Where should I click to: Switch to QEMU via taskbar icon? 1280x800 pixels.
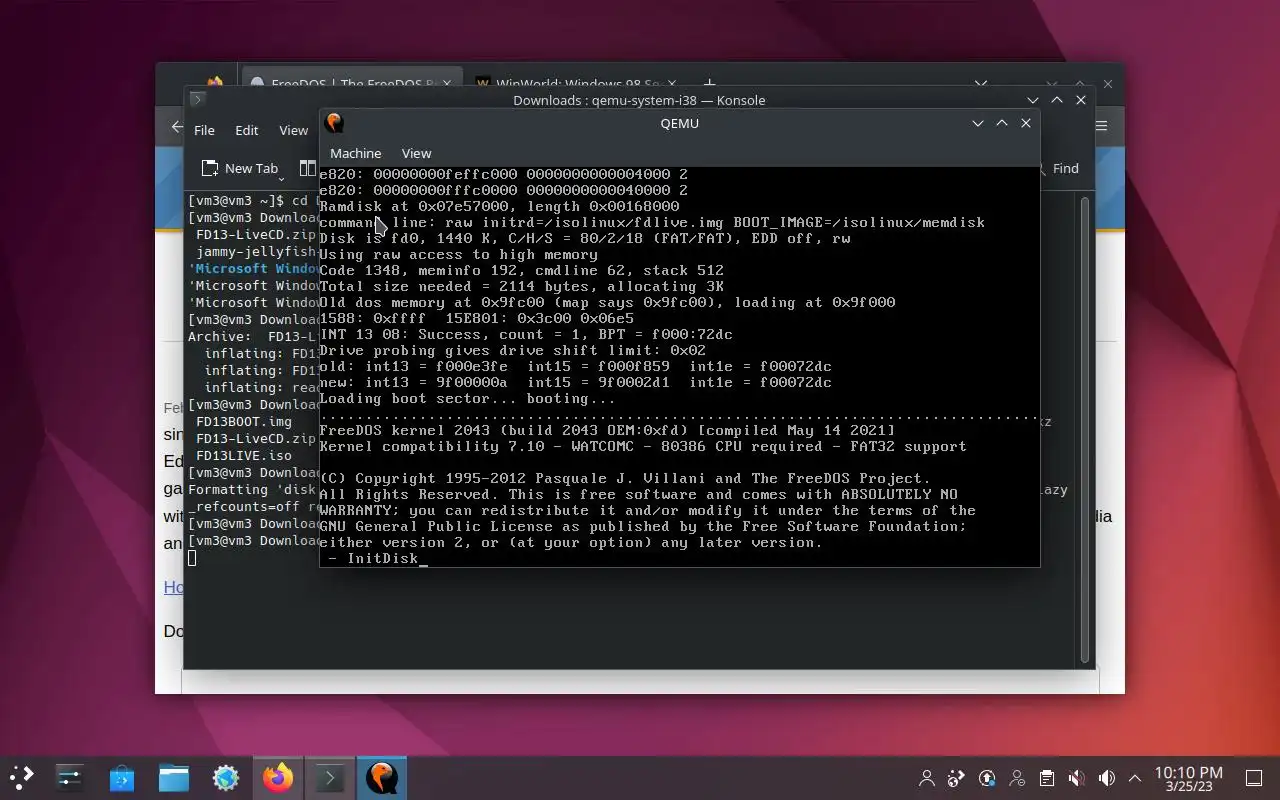(x=382, y=777)
